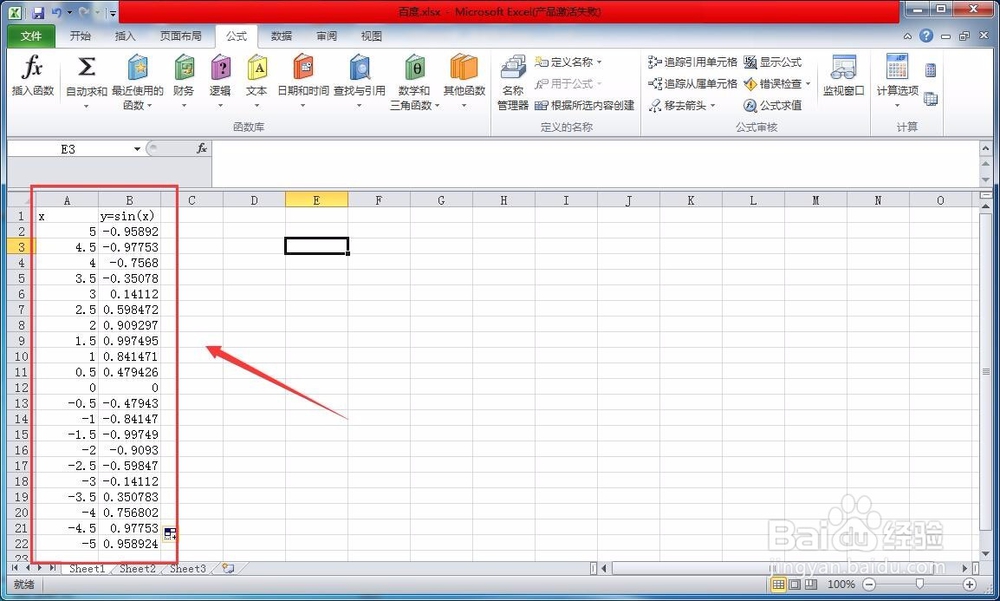Open the Text functions book icon
1000x601 pixels.
coord(256,68)
